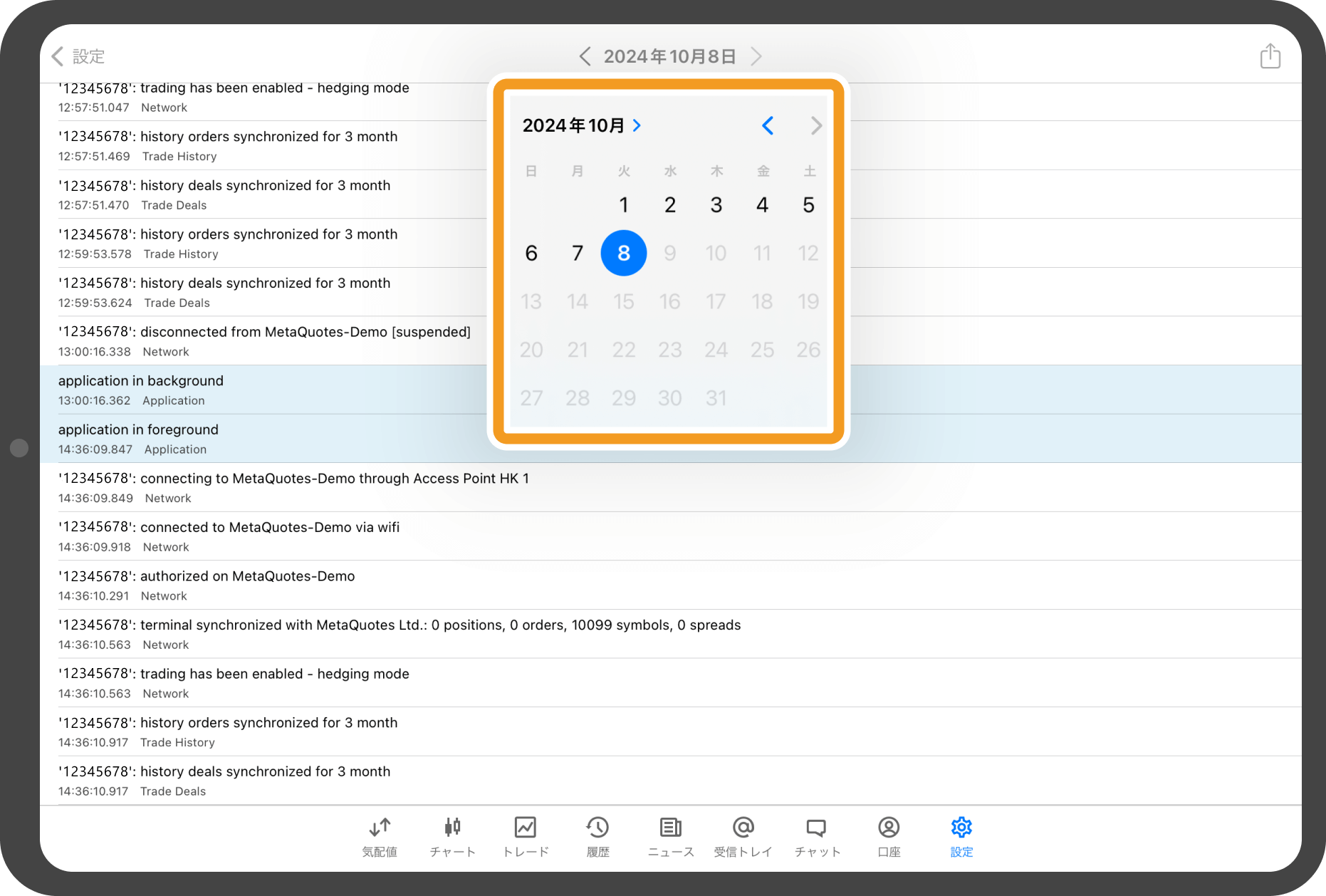Select October 5 in the calendar

click(808, 205)
